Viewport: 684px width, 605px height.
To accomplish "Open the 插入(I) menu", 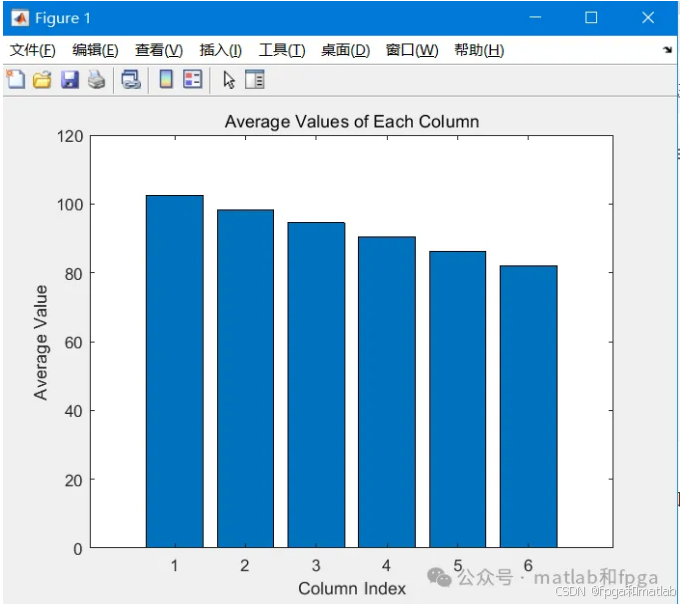I will (x=221, y=50).
